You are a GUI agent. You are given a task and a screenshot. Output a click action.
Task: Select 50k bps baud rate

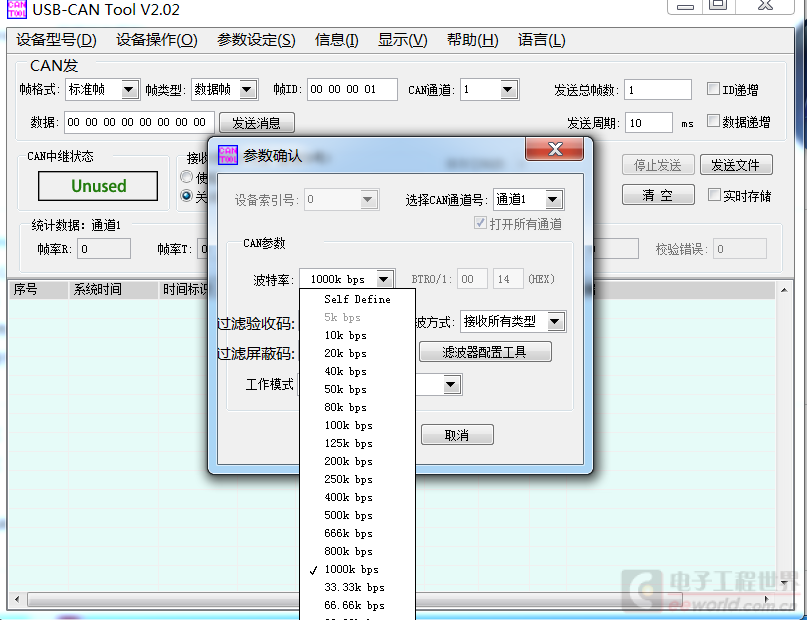click(x=357, y=389)
